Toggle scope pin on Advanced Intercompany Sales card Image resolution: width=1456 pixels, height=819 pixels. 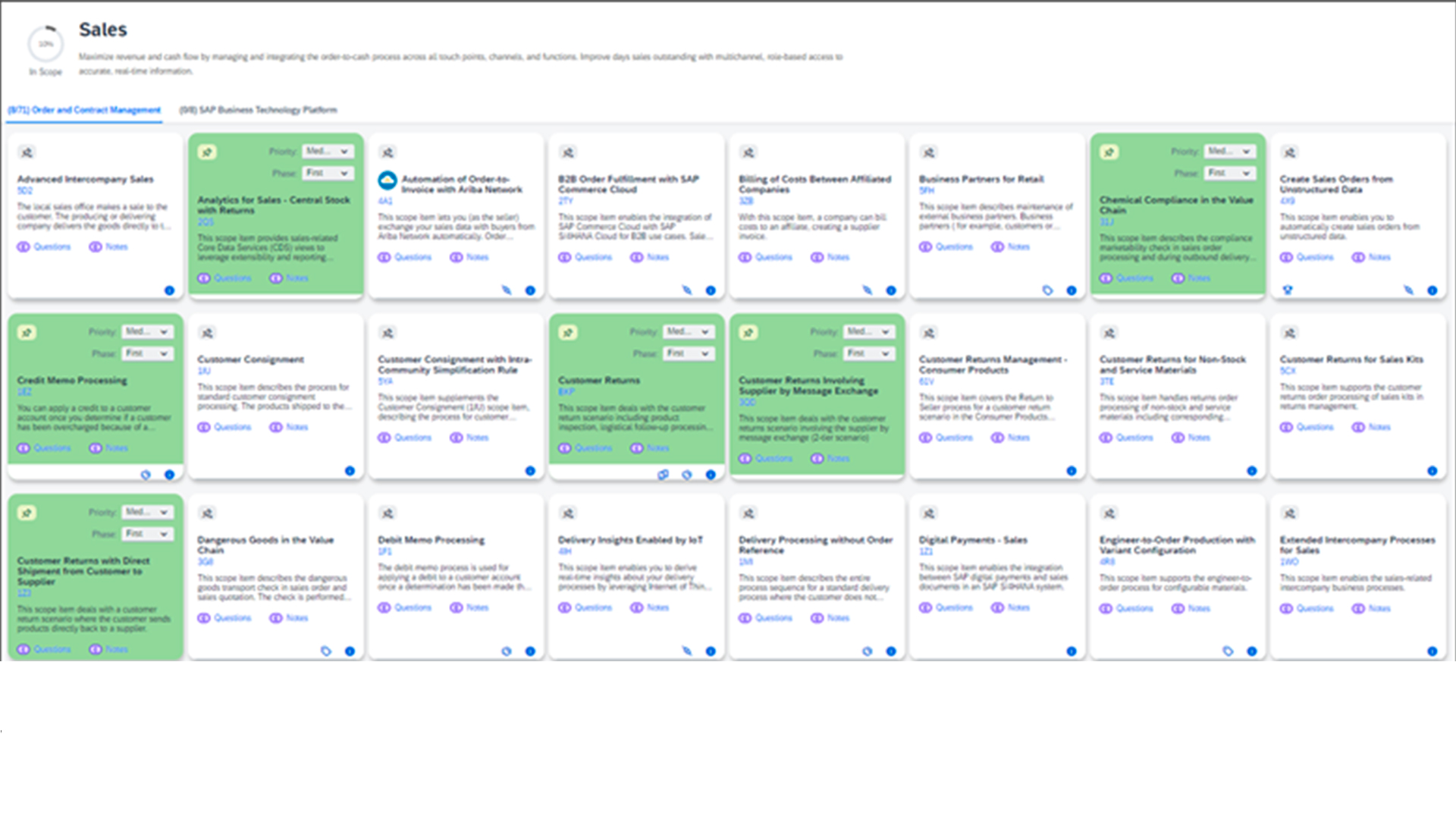click(27, 152)
